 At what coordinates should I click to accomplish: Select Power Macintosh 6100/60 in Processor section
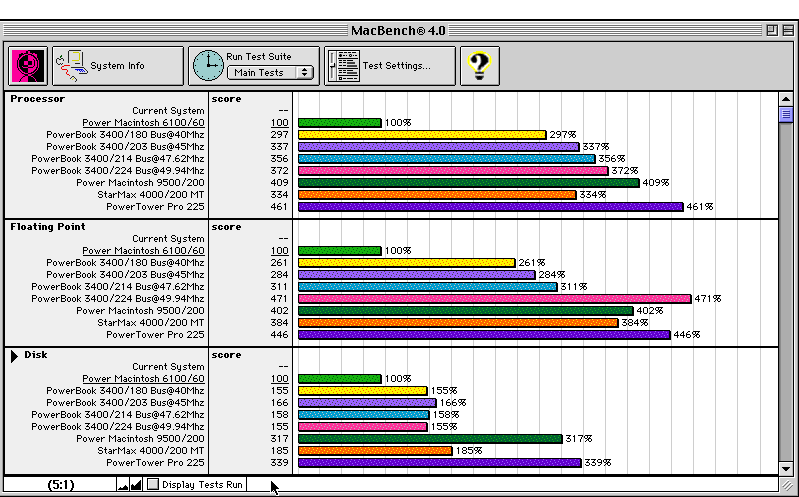(143, 123)
